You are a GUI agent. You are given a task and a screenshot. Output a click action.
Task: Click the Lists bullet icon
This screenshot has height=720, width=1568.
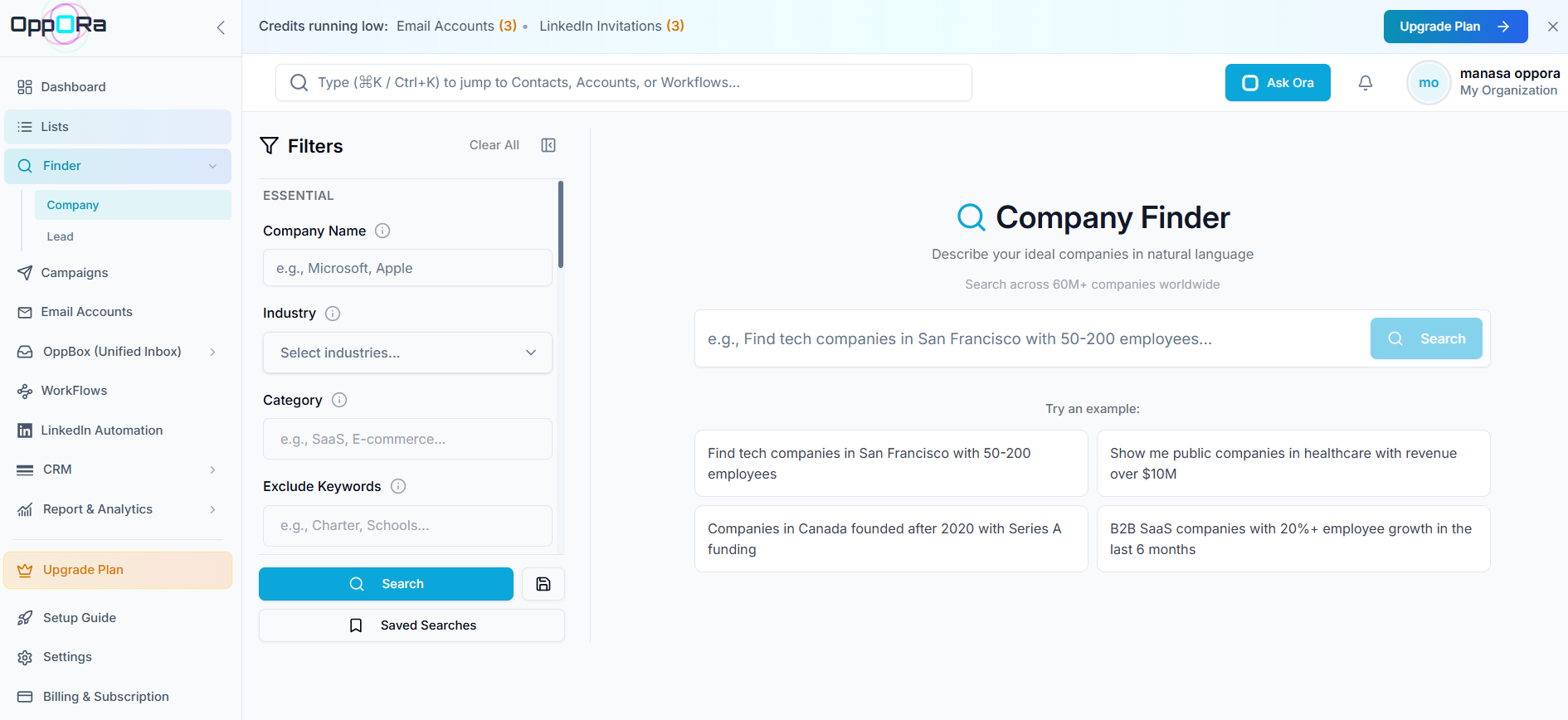(25, 127)
